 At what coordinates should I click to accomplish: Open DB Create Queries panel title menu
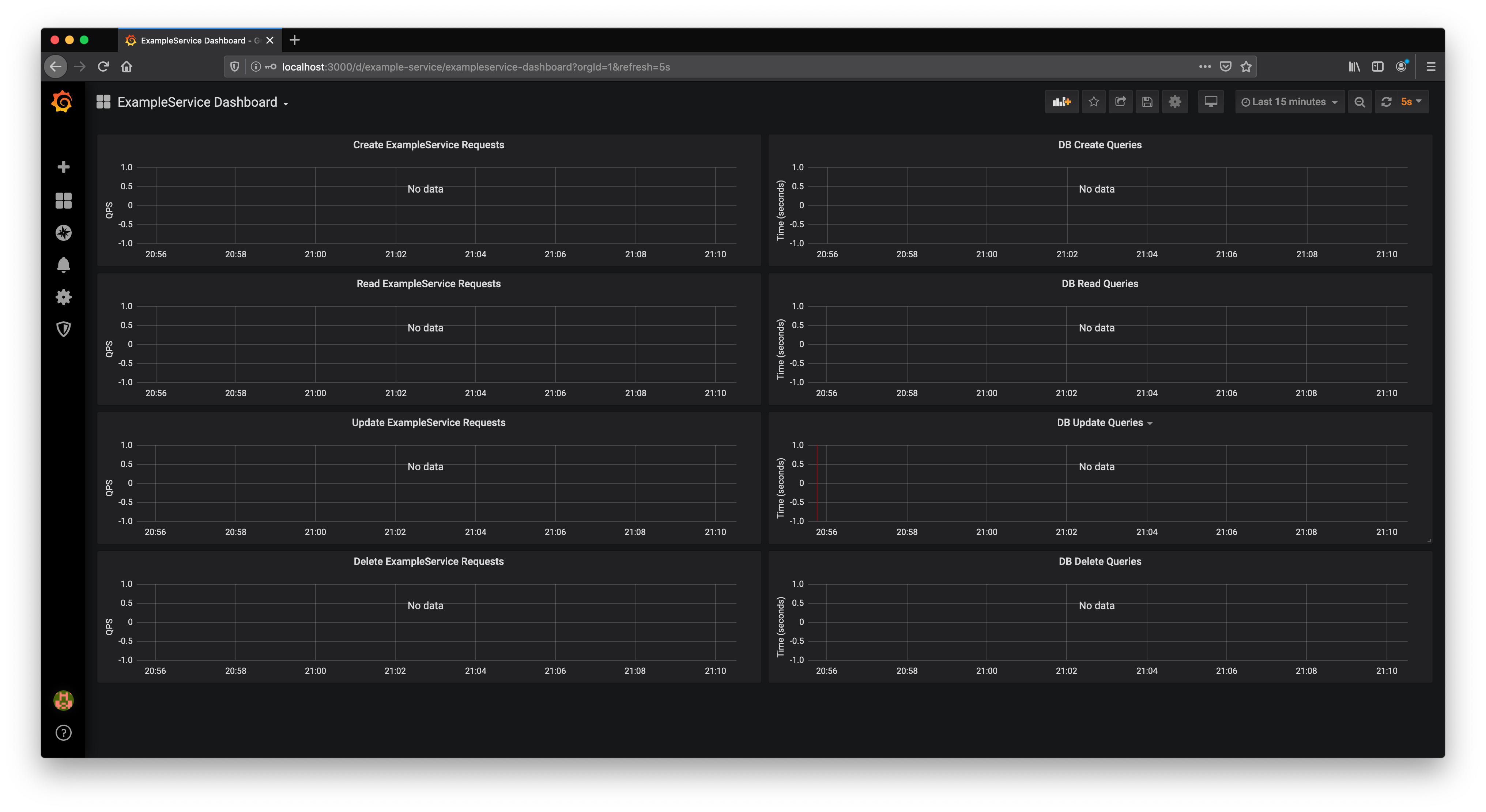1100,145
